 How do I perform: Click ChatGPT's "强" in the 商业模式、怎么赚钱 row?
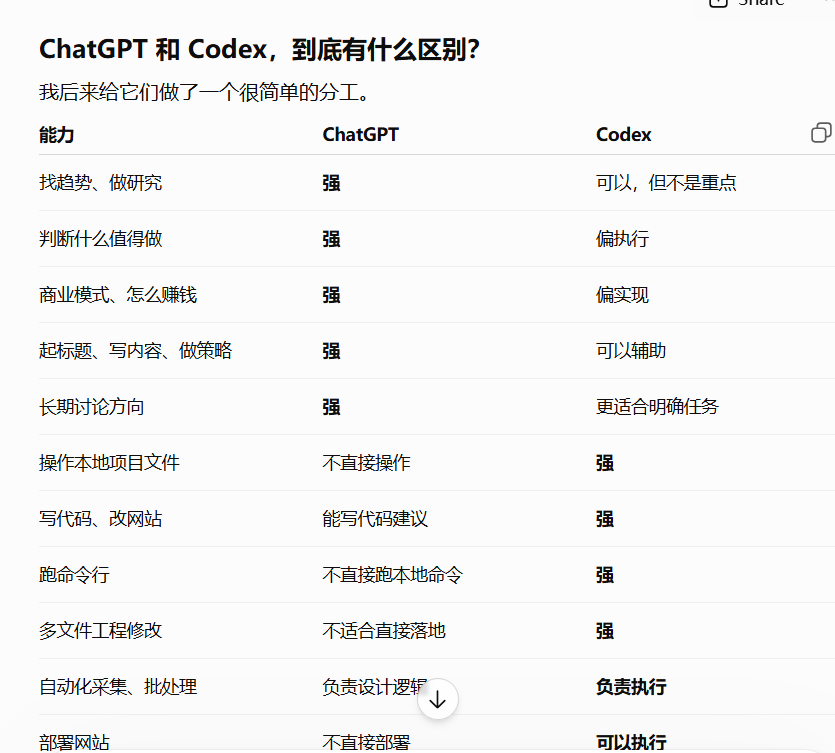pyautogui.click(x=331, y=294)
